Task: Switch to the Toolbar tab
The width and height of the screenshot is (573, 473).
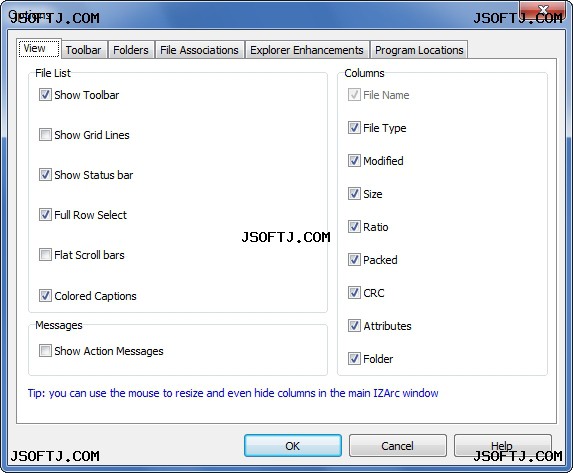Action: 84,50
